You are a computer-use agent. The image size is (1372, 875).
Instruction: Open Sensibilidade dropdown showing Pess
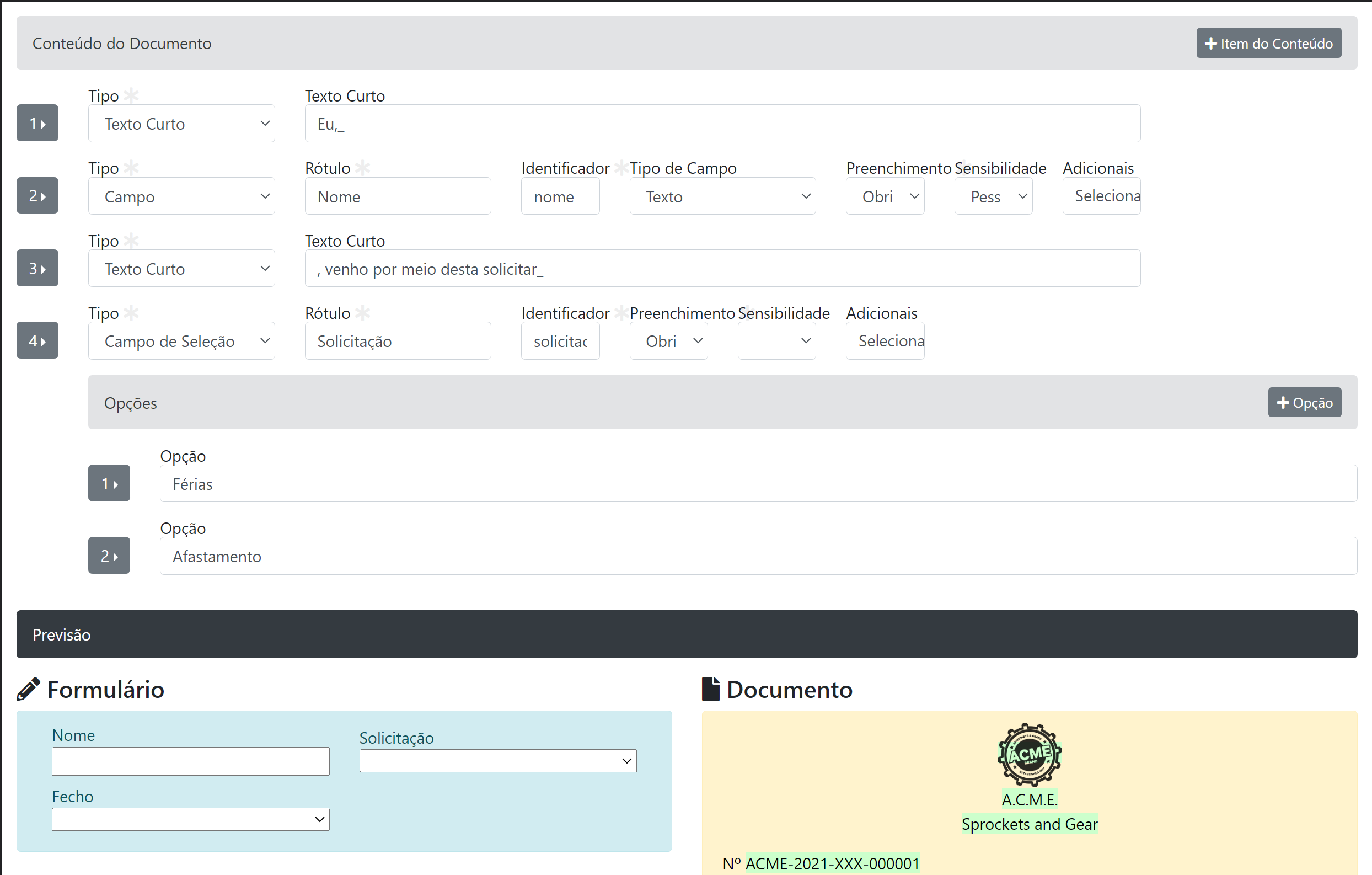[993, 196]
